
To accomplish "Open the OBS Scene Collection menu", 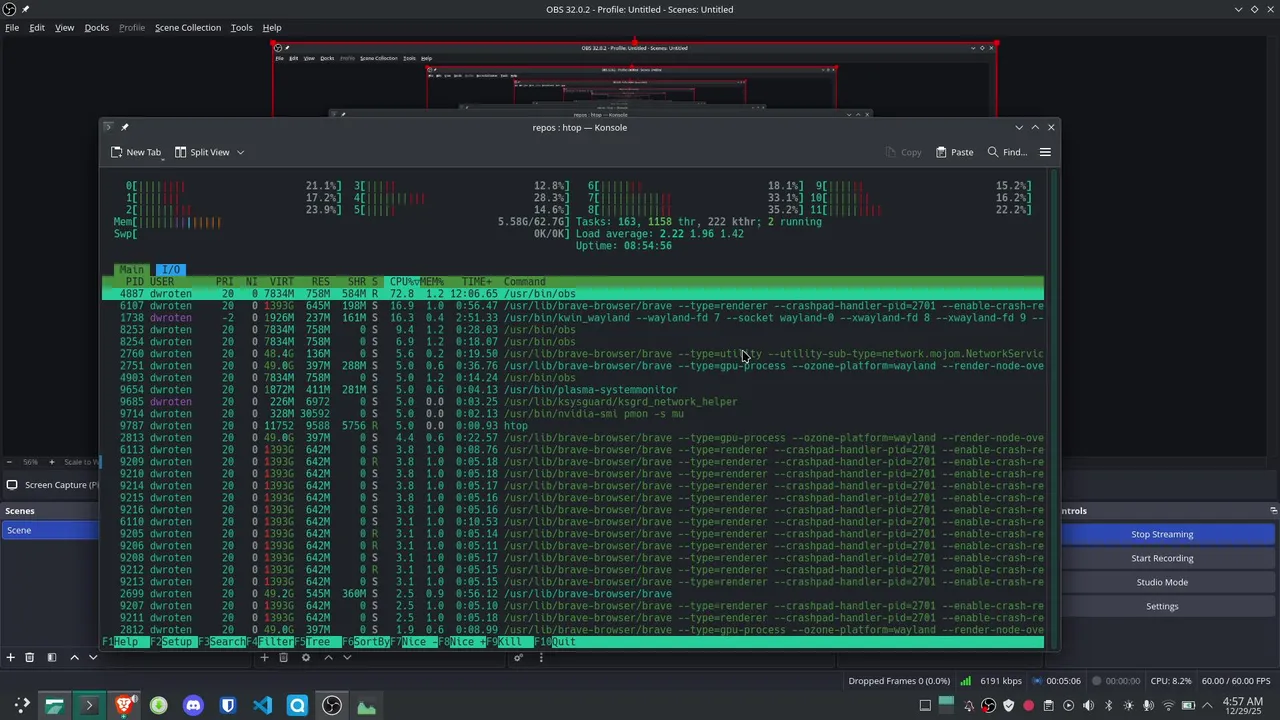I will click(187, 28).
